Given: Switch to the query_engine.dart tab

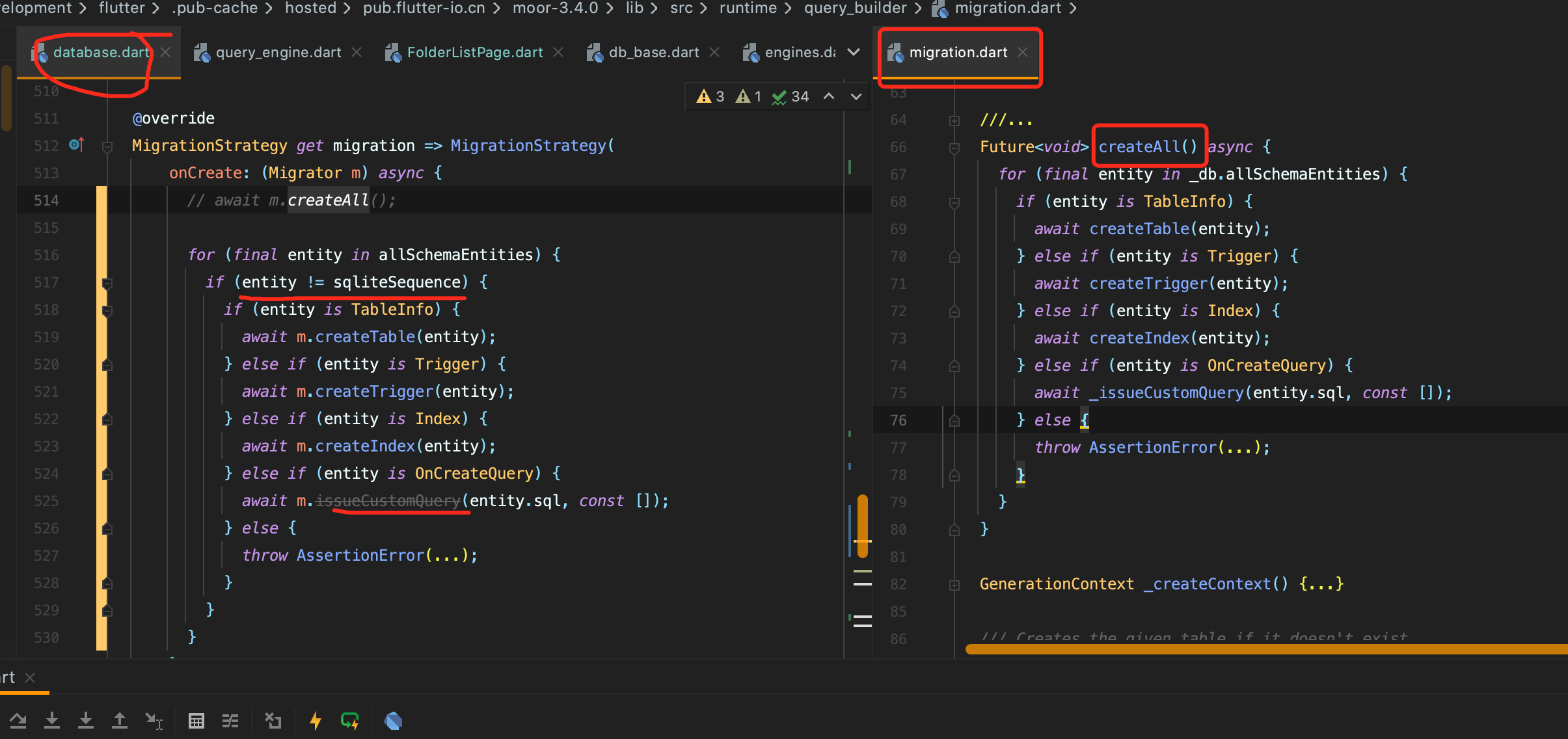Looking at the screenshot, I should pyautogui.click(x=278, y=52).
